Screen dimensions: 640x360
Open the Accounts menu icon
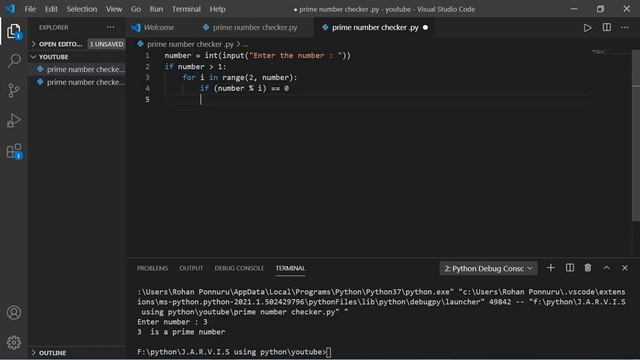[x=14, y=313]
